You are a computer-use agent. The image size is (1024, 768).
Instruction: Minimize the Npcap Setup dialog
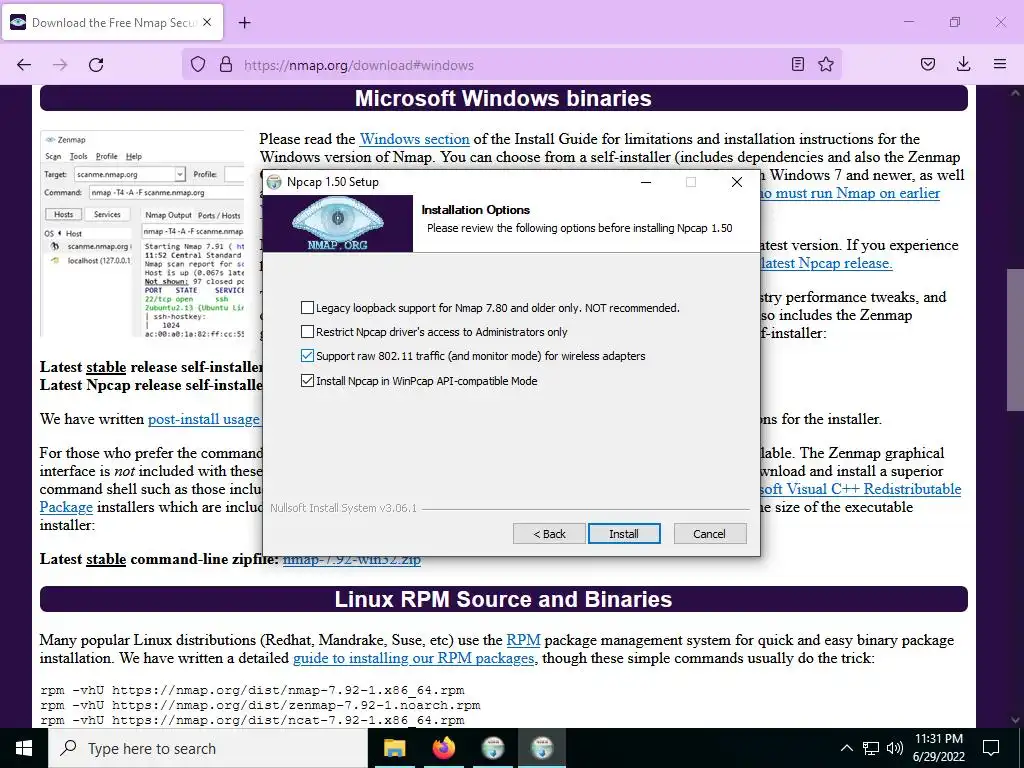pyautogui.click(x=646, y=182)
